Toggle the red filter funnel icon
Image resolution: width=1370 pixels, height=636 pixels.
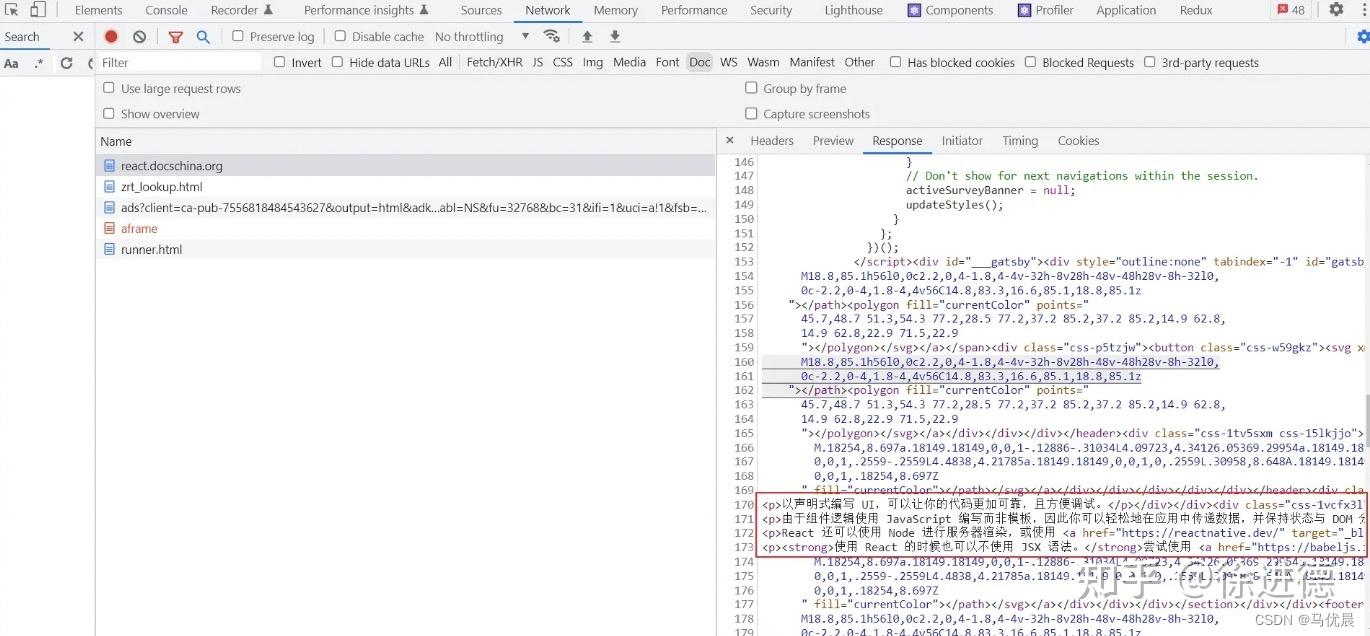[x=175, y=37]
